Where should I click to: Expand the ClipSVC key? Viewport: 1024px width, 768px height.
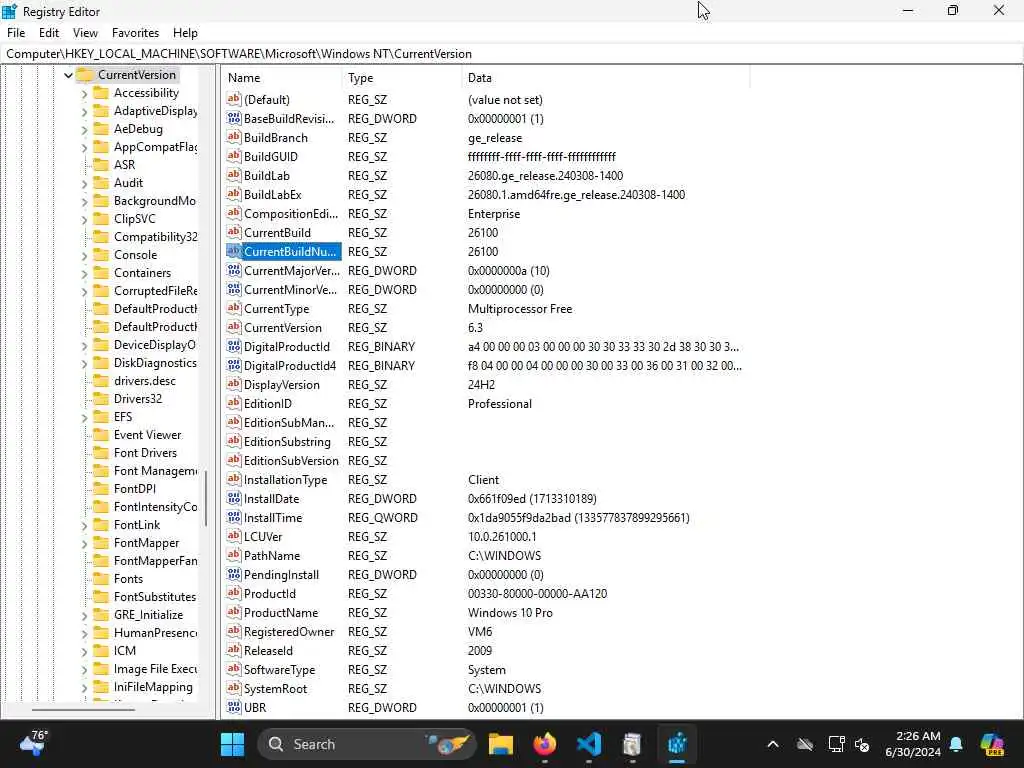click(x=84, y=219)
